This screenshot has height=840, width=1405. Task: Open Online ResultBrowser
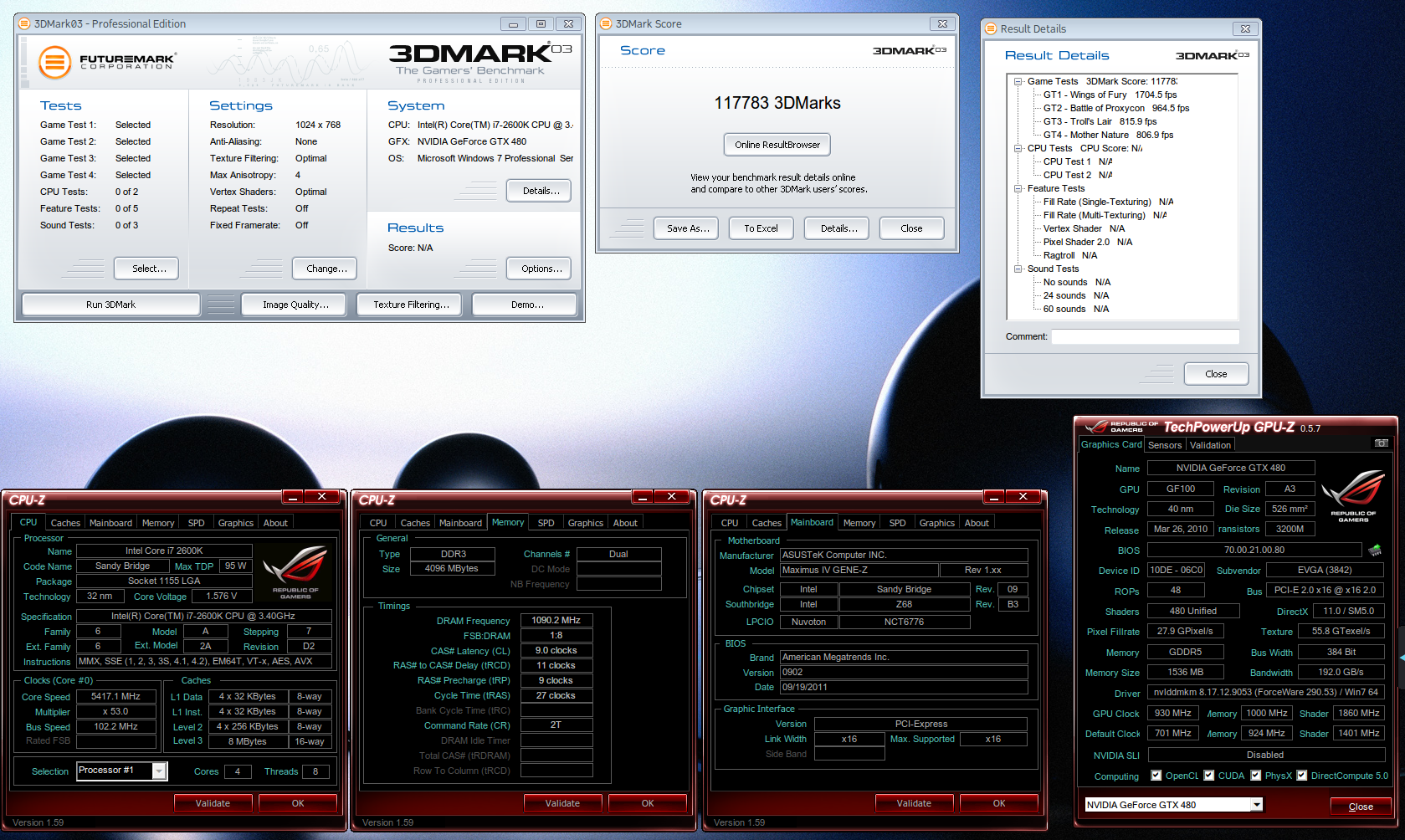tap(777, 145)
